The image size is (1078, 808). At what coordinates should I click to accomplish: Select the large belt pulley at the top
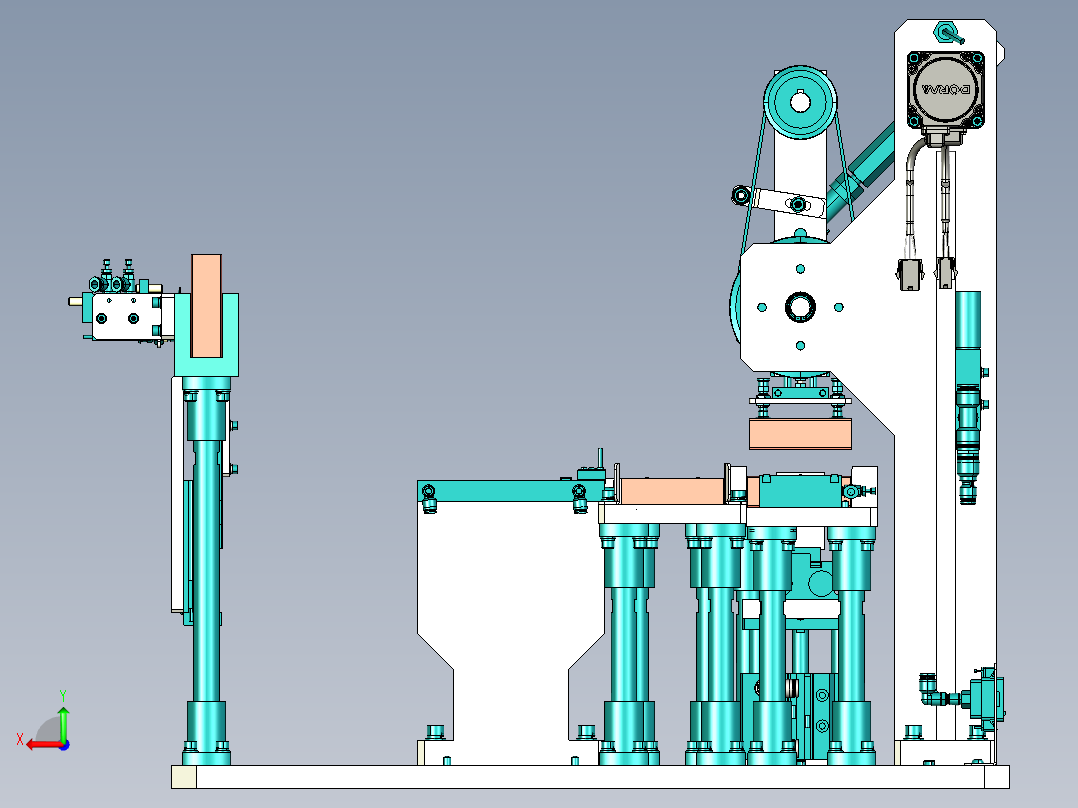[x=800, y=102]
